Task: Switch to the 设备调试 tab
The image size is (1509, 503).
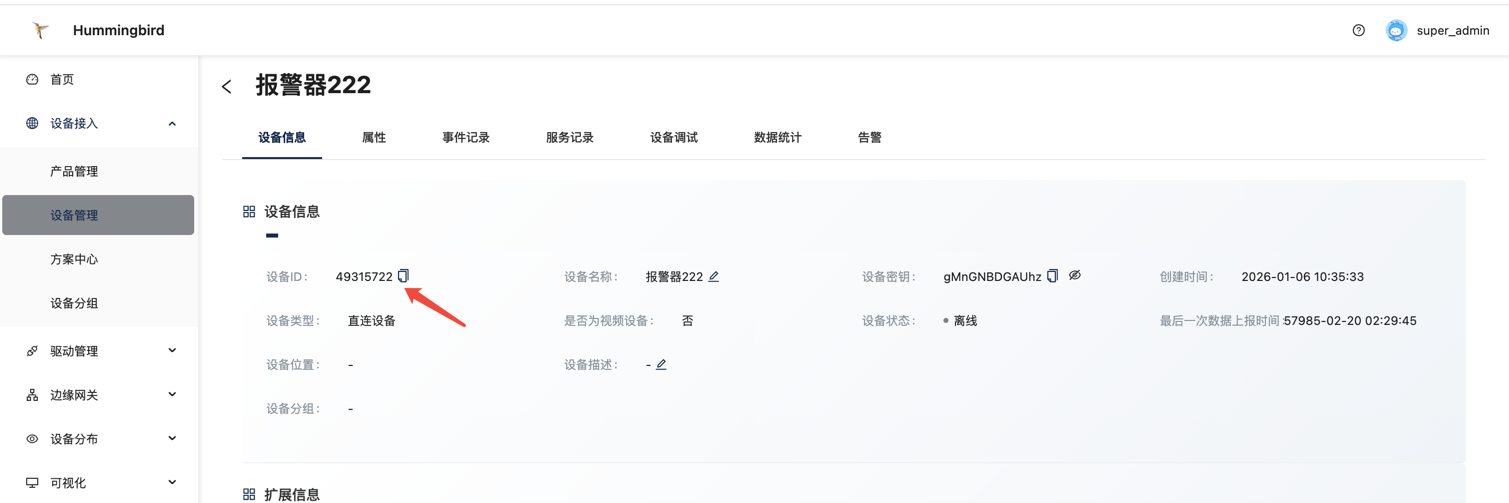Action: click(674, 138)
